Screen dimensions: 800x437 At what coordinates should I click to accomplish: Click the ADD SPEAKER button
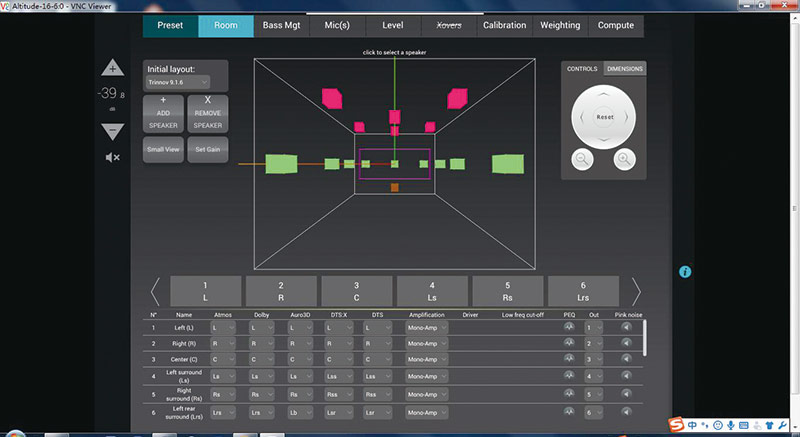[x=163, y=114]
